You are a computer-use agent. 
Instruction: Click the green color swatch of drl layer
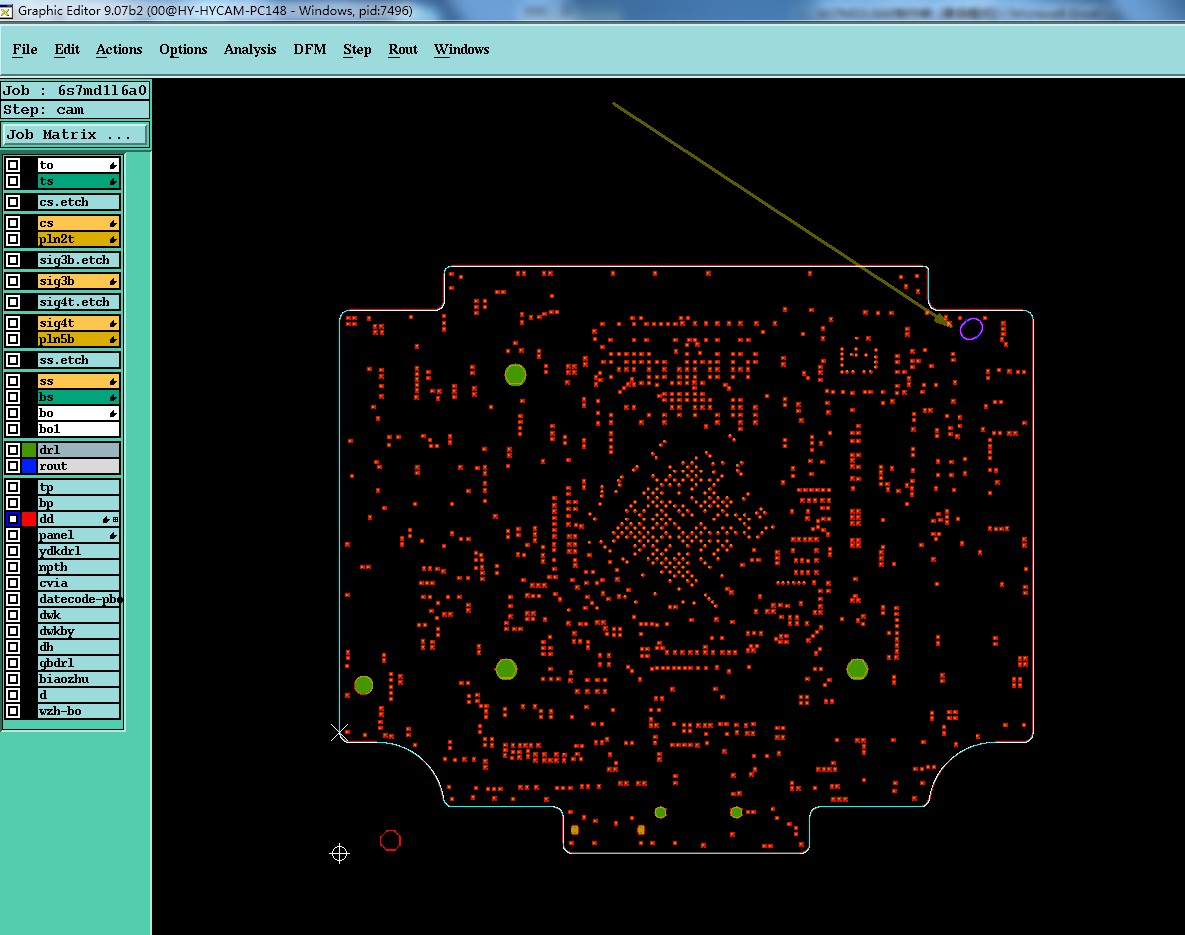click(x=29, y=450)
